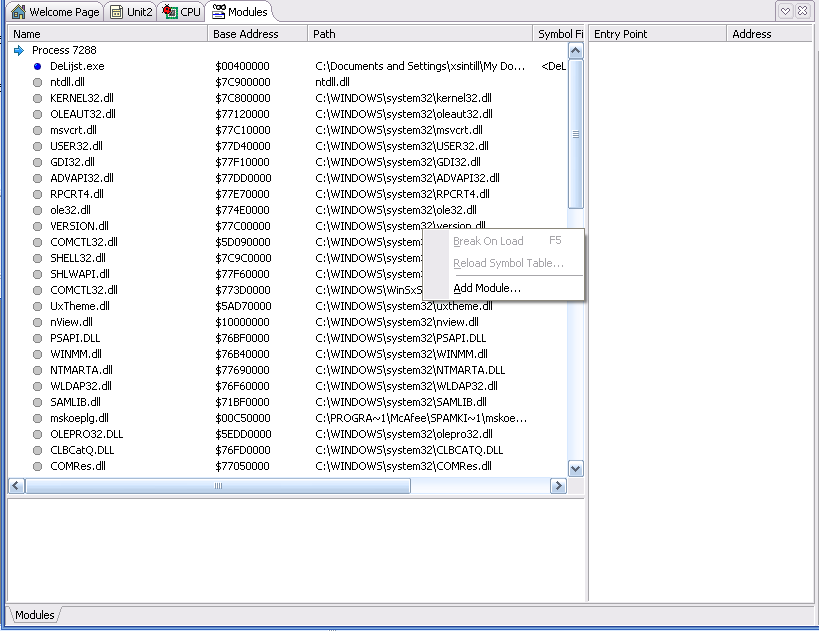Screen dimensions: 819x631
Task: Click the horizontal scrollbar right arrow
Action: point(558,486)
